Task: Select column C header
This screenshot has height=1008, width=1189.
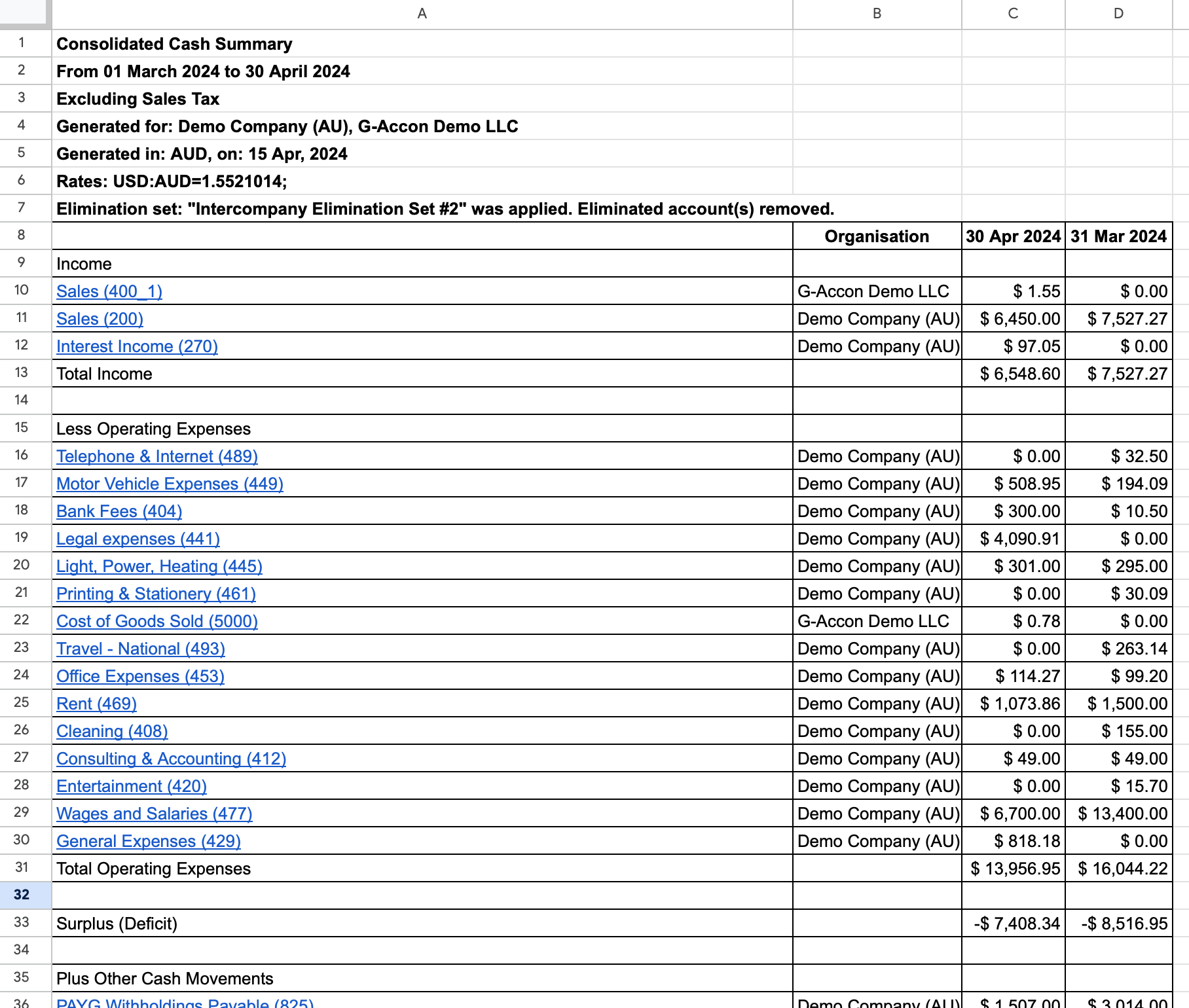Action: (x=1014, y=14)
